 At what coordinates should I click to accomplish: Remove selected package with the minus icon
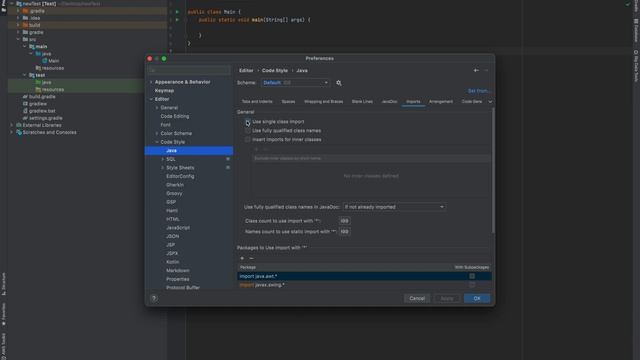(251, 258)
